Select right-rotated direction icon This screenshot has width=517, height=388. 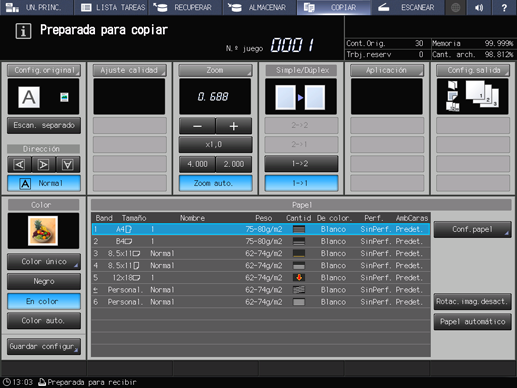point(44,165)
